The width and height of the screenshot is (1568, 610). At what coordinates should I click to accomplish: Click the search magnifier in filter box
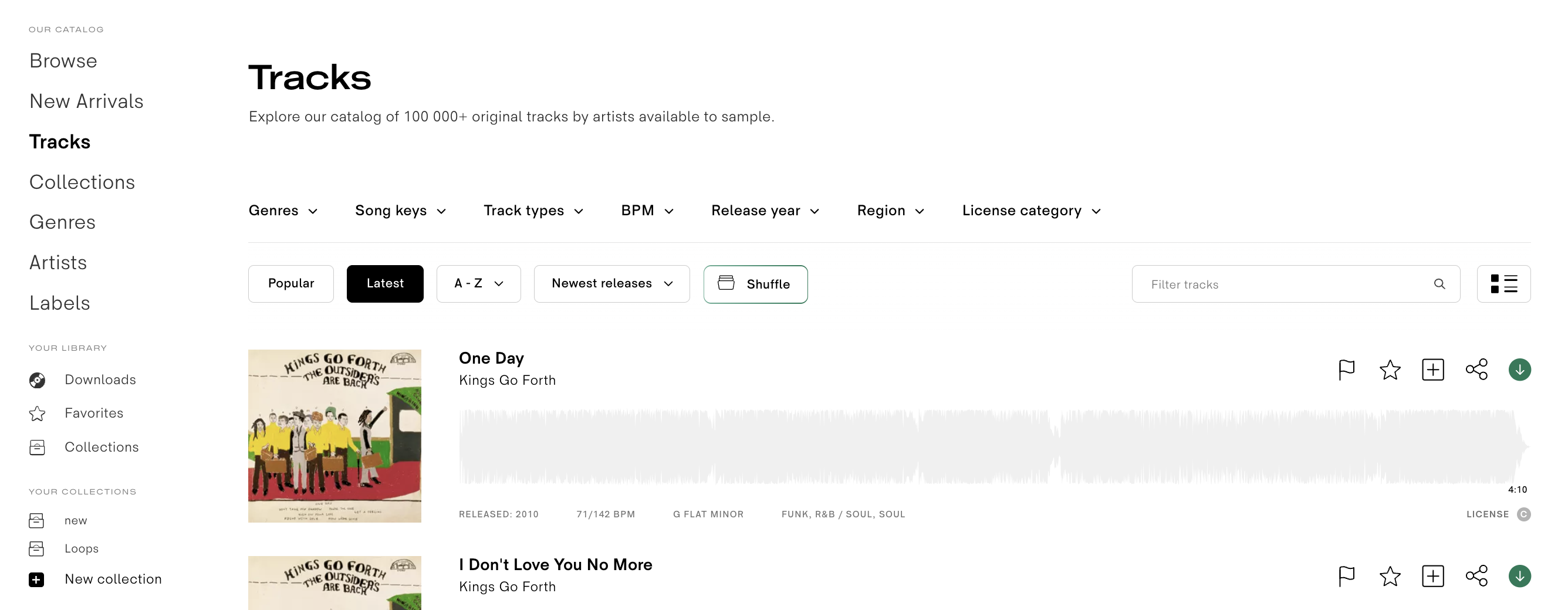tap(1439, 284)
